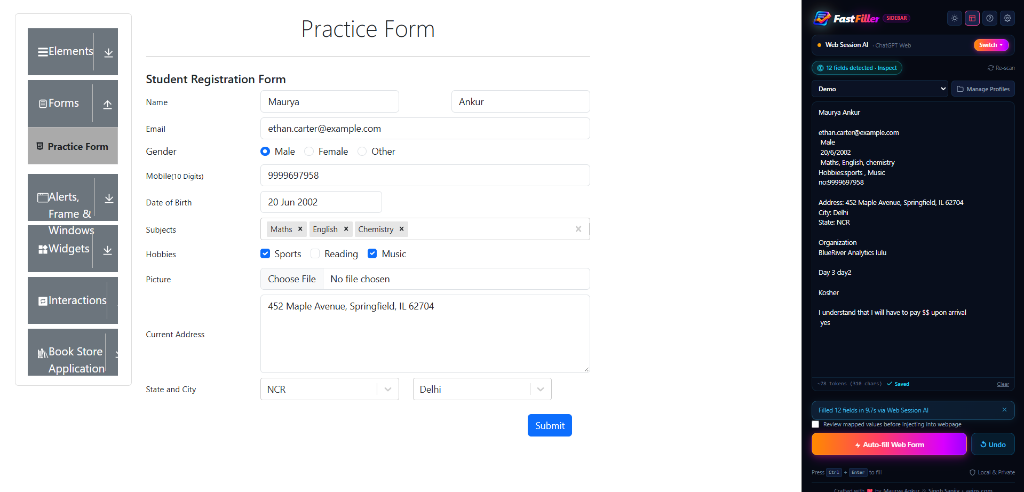The image size is (1024, 492).
Task: Open the City dropdown showing Delhi
Action: click(x=482, y=389)
